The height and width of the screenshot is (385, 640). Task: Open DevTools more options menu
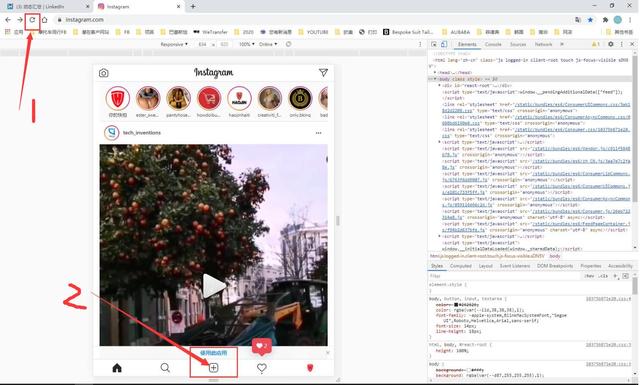point(622,44)
